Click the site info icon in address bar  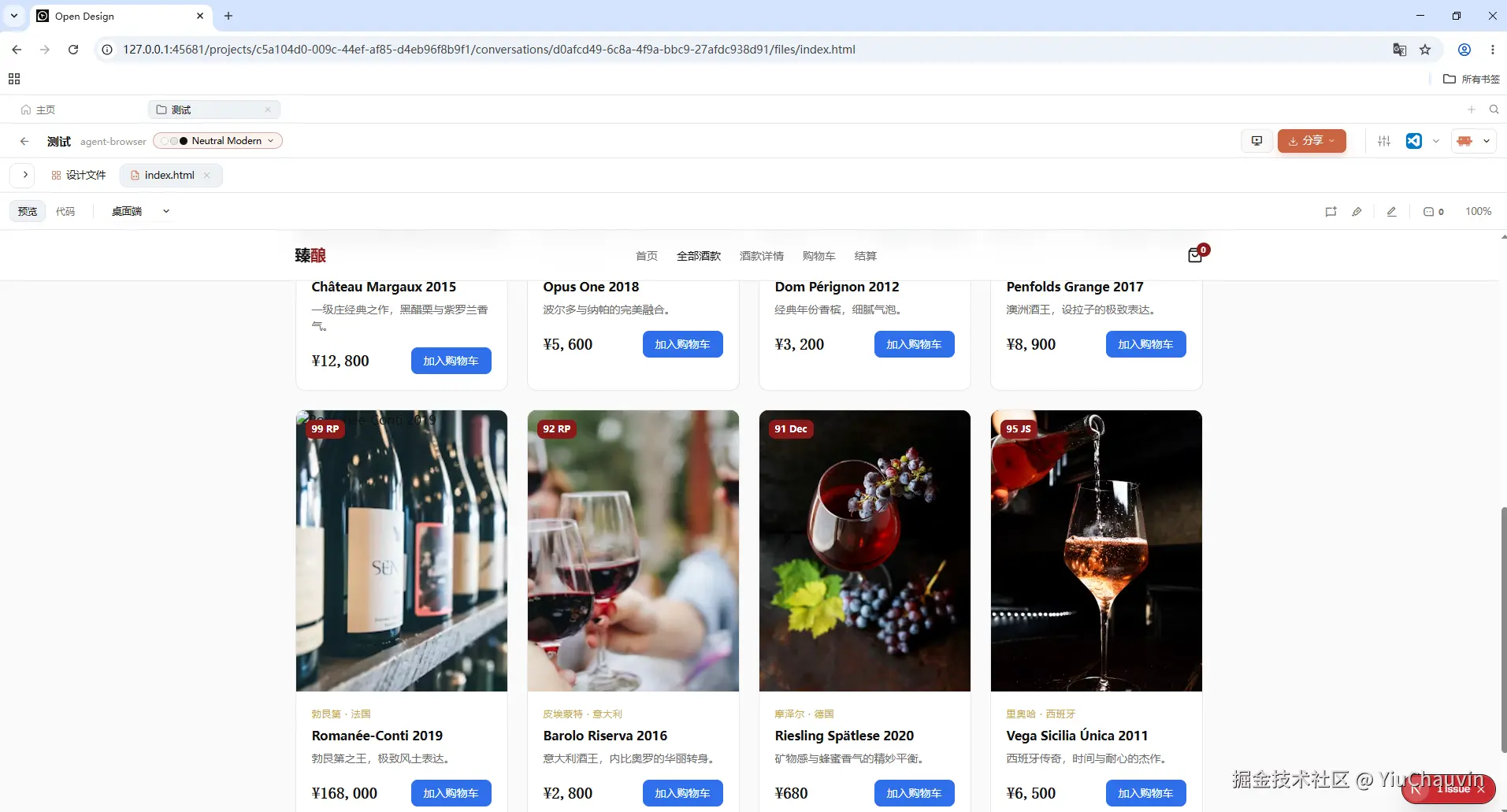click(x=107, y=50)
